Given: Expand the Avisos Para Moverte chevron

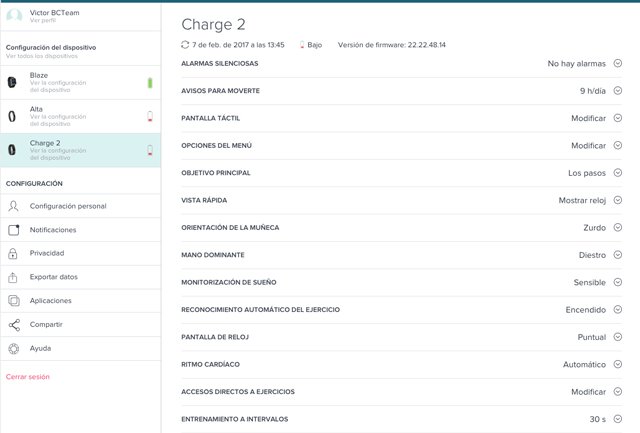Looking at the screenshot, I should [618, 91].
